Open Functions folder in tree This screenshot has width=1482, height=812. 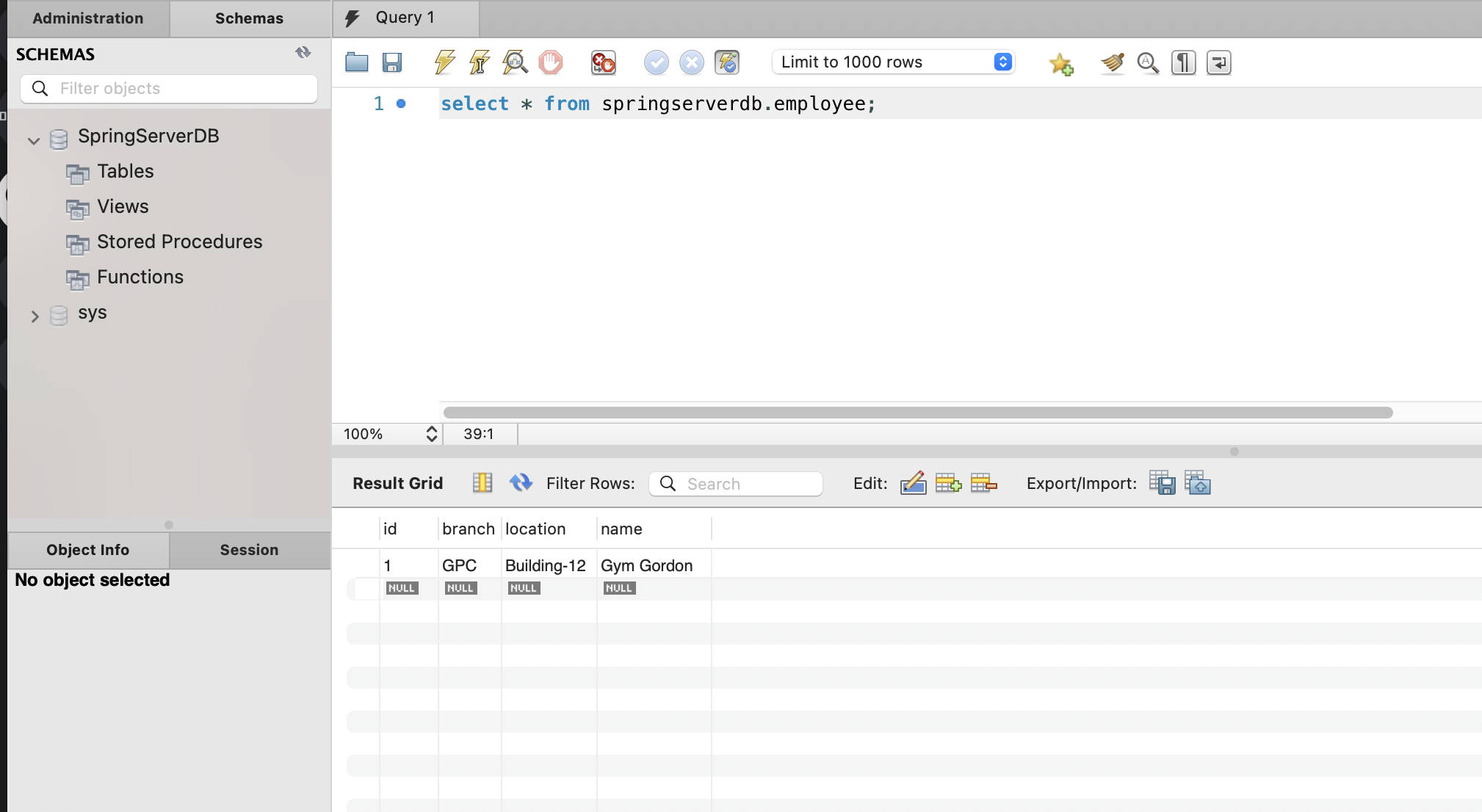[140, 277]
